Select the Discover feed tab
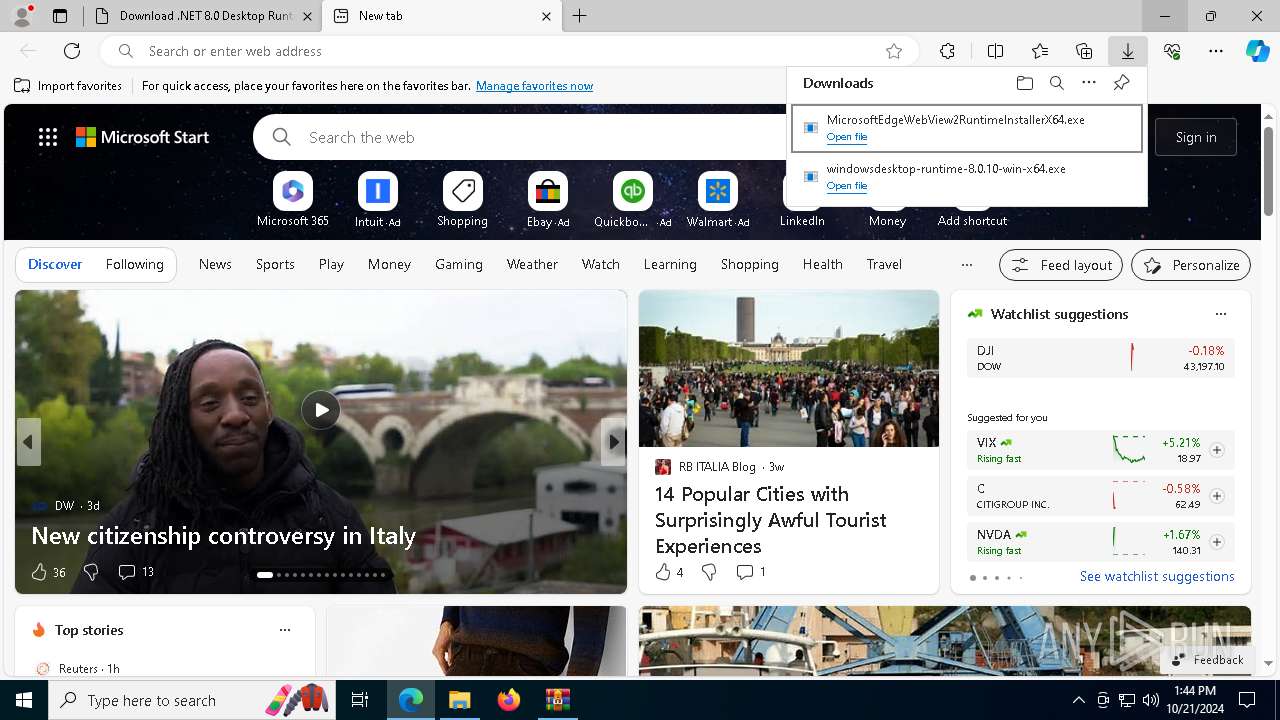The width and height of the screenshot is (1280, 720). tap(55, 264)
